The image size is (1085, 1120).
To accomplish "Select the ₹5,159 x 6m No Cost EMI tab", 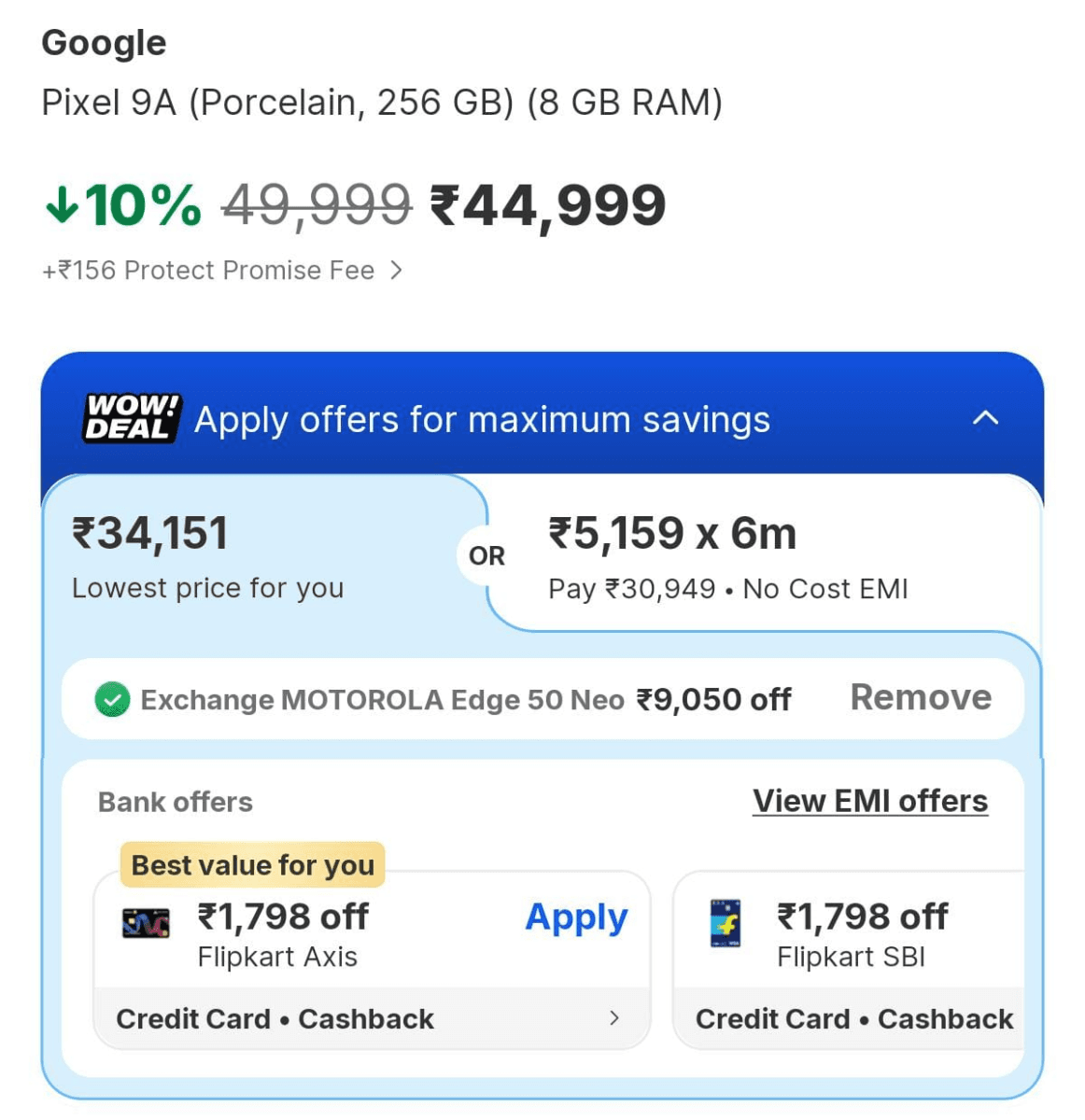I will coord(728,557).
